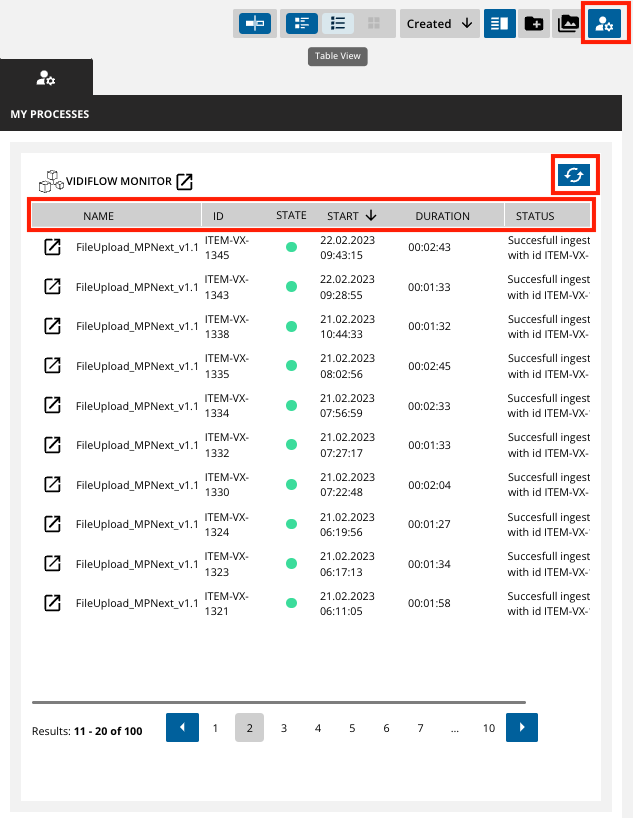This screenshot has width=633, height=818.
Task: Go to page 3 of results
Action: 284,728
